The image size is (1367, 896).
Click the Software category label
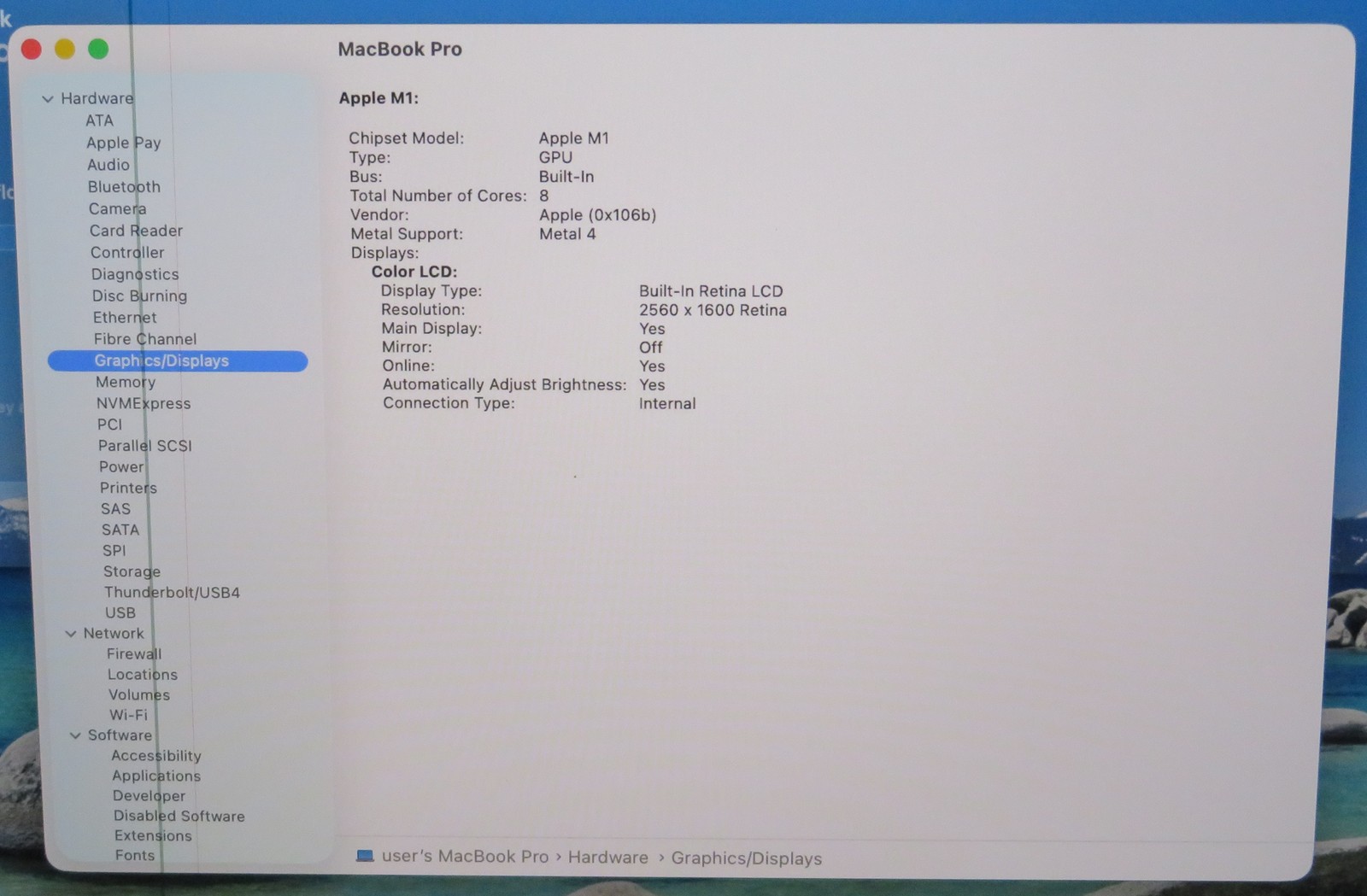pyautogui.click(x=120, y=735)
